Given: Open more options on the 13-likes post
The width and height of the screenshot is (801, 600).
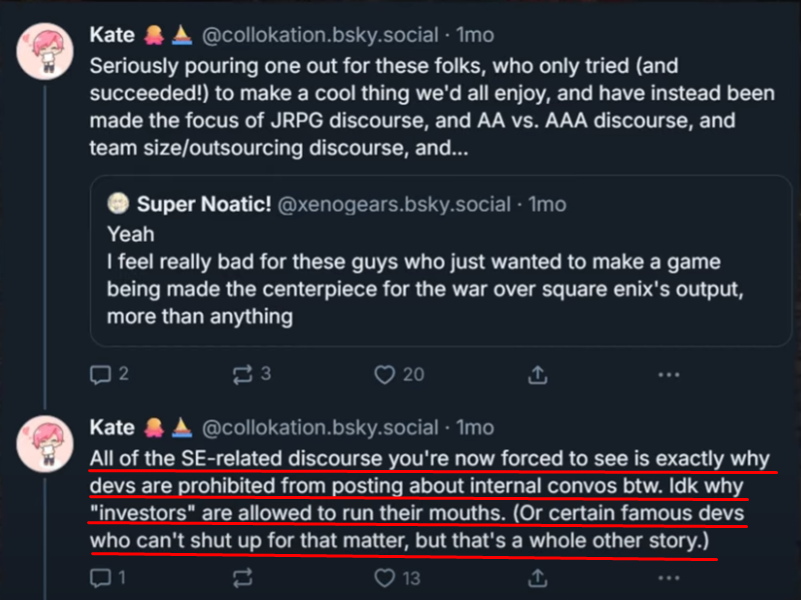Looking at the screenshot, I should coord(669,578).
